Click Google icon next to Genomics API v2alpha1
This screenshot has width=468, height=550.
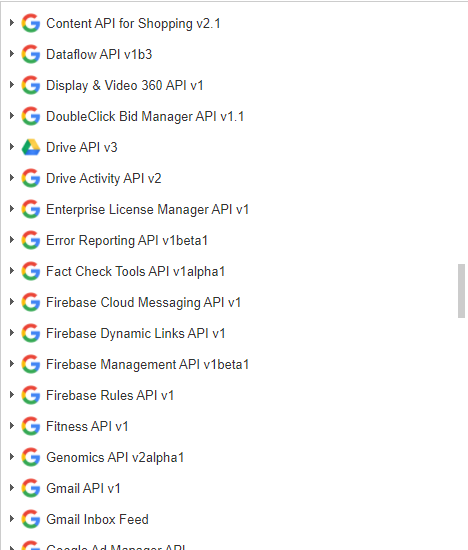[x=31, y=457]
